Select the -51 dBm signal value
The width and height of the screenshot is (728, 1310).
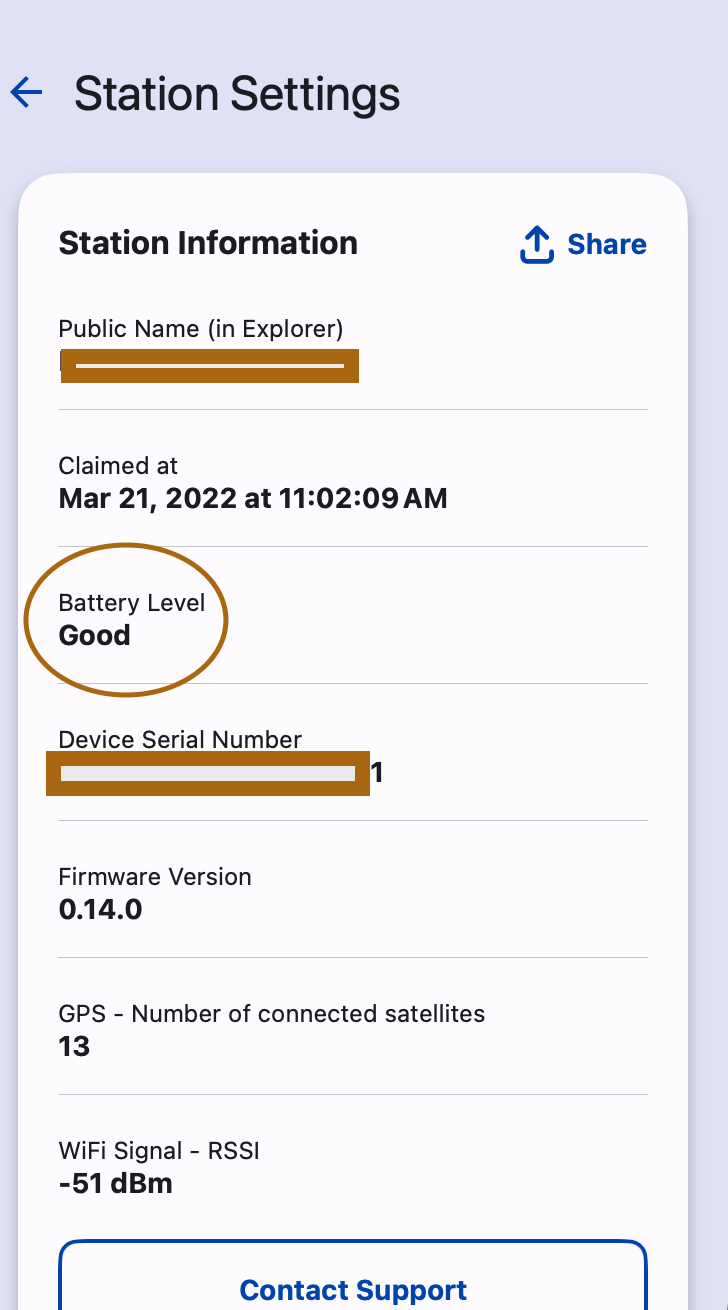[116, 1184]
